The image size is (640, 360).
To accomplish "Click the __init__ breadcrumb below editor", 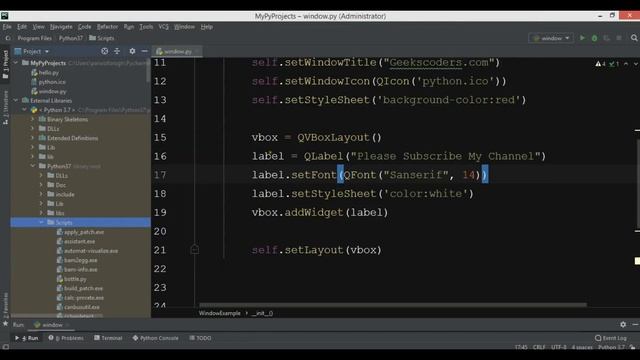I will (262, 313).
